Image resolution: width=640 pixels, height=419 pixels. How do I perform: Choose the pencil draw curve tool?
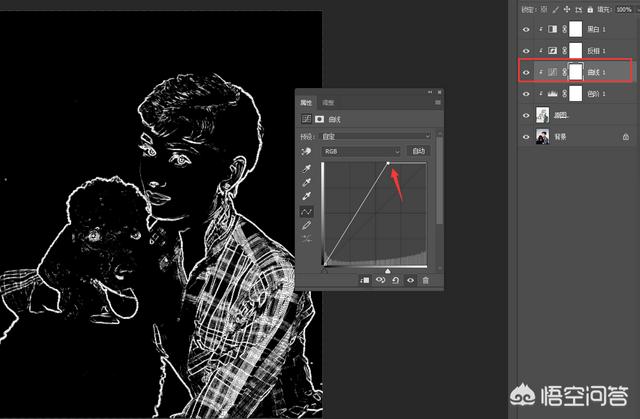click(307, 226)
